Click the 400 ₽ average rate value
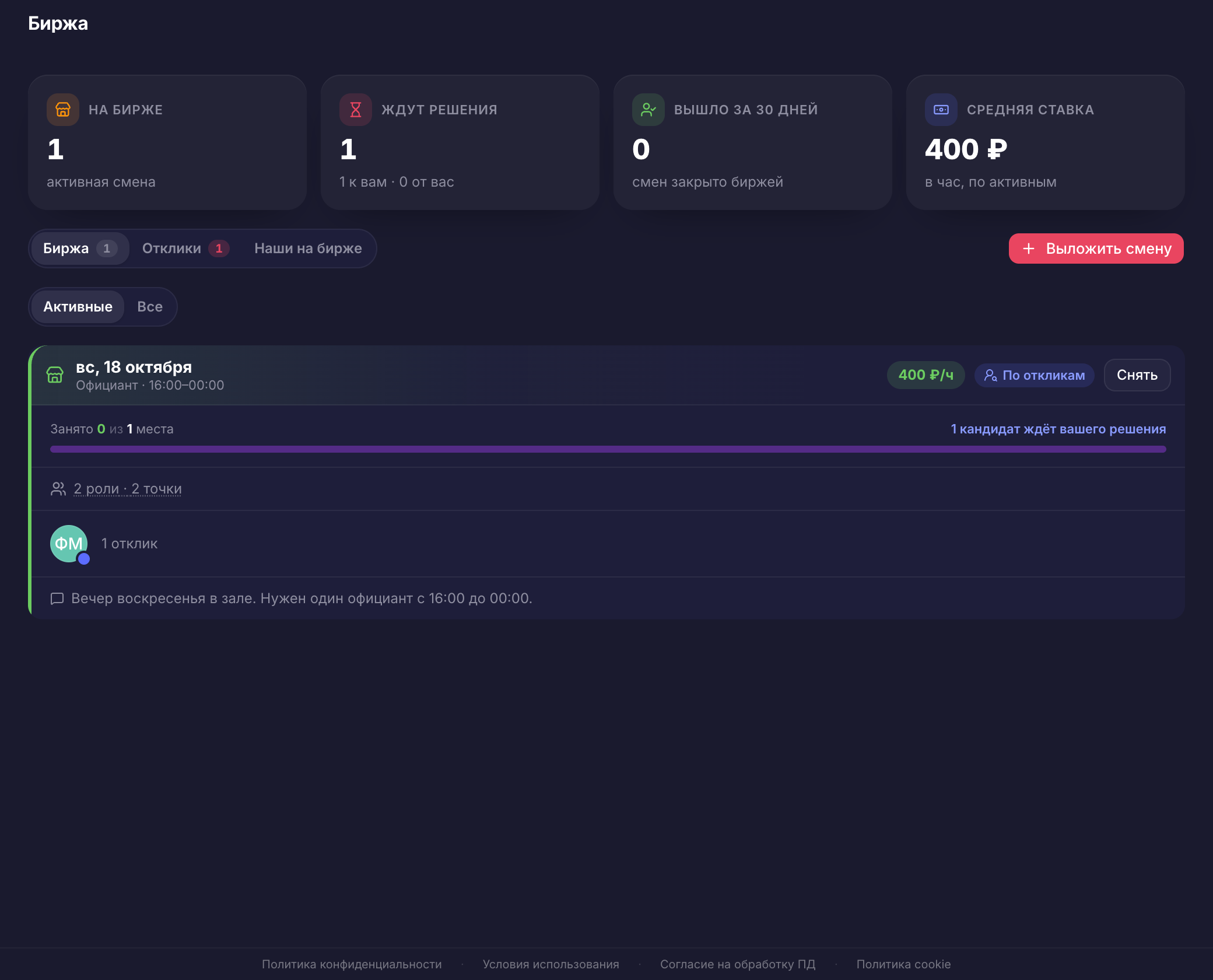 (966, 149)
